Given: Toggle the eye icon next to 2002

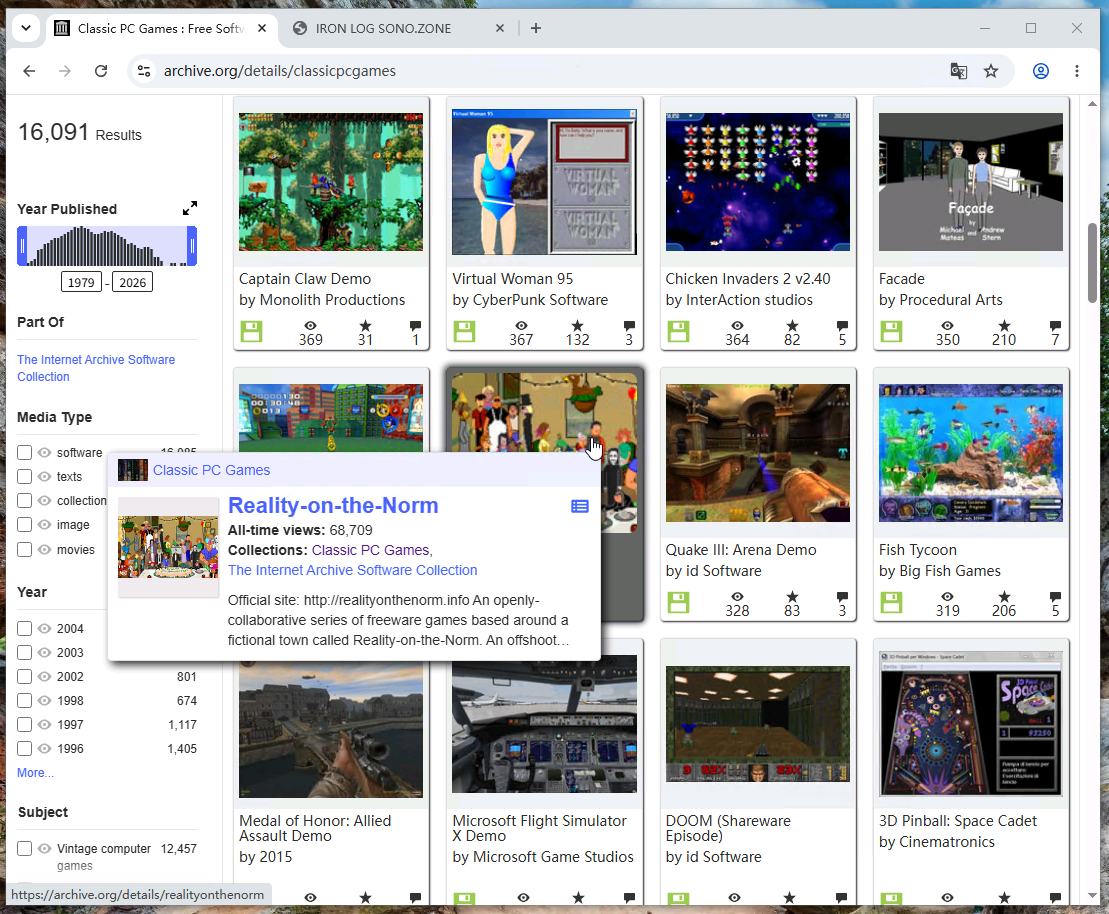Looking at the screenshot, I should point(45,676).
